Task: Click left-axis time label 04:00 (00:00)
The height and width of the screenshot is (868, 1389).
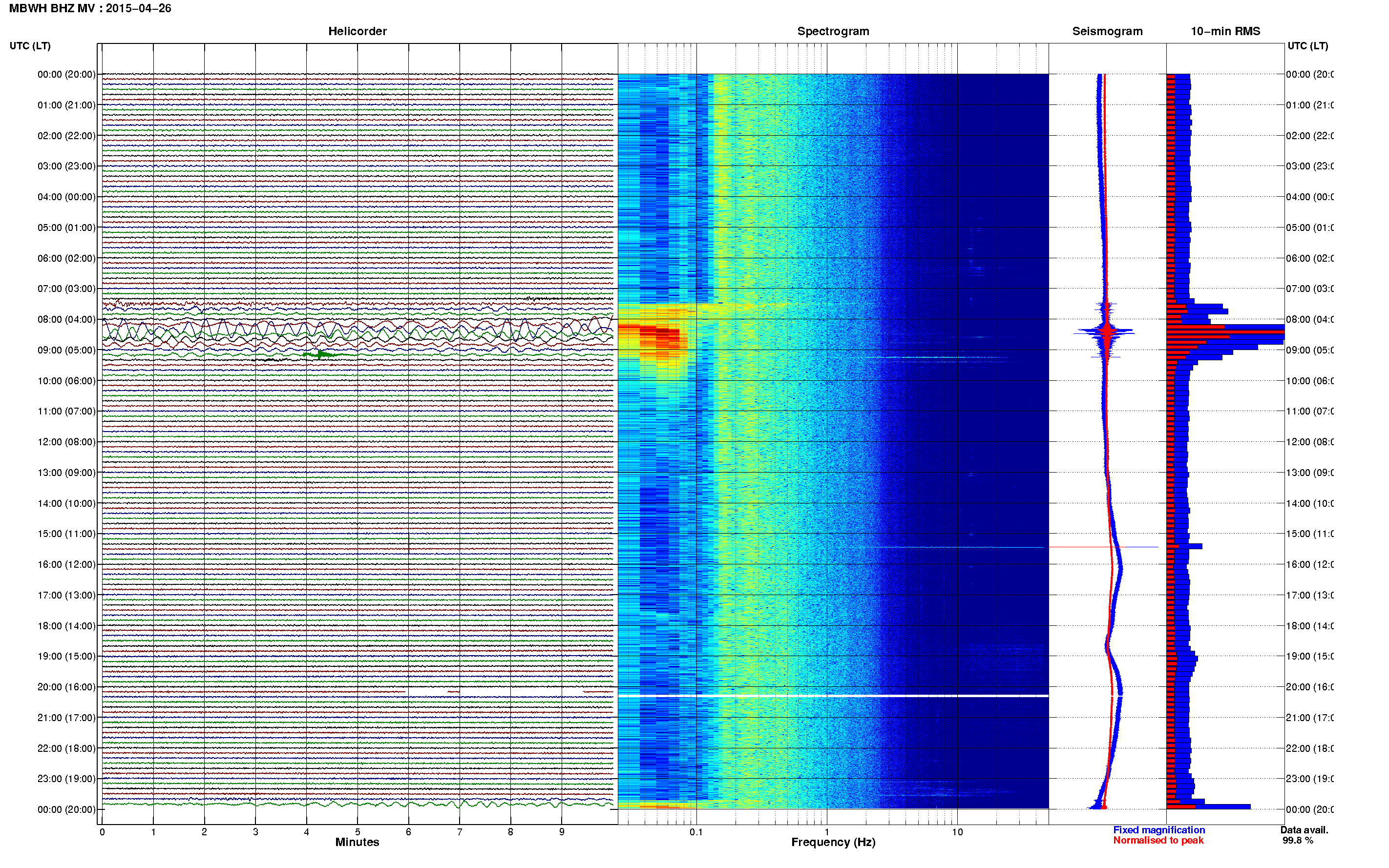Action: pyautogui.click(x=66, y=197)
